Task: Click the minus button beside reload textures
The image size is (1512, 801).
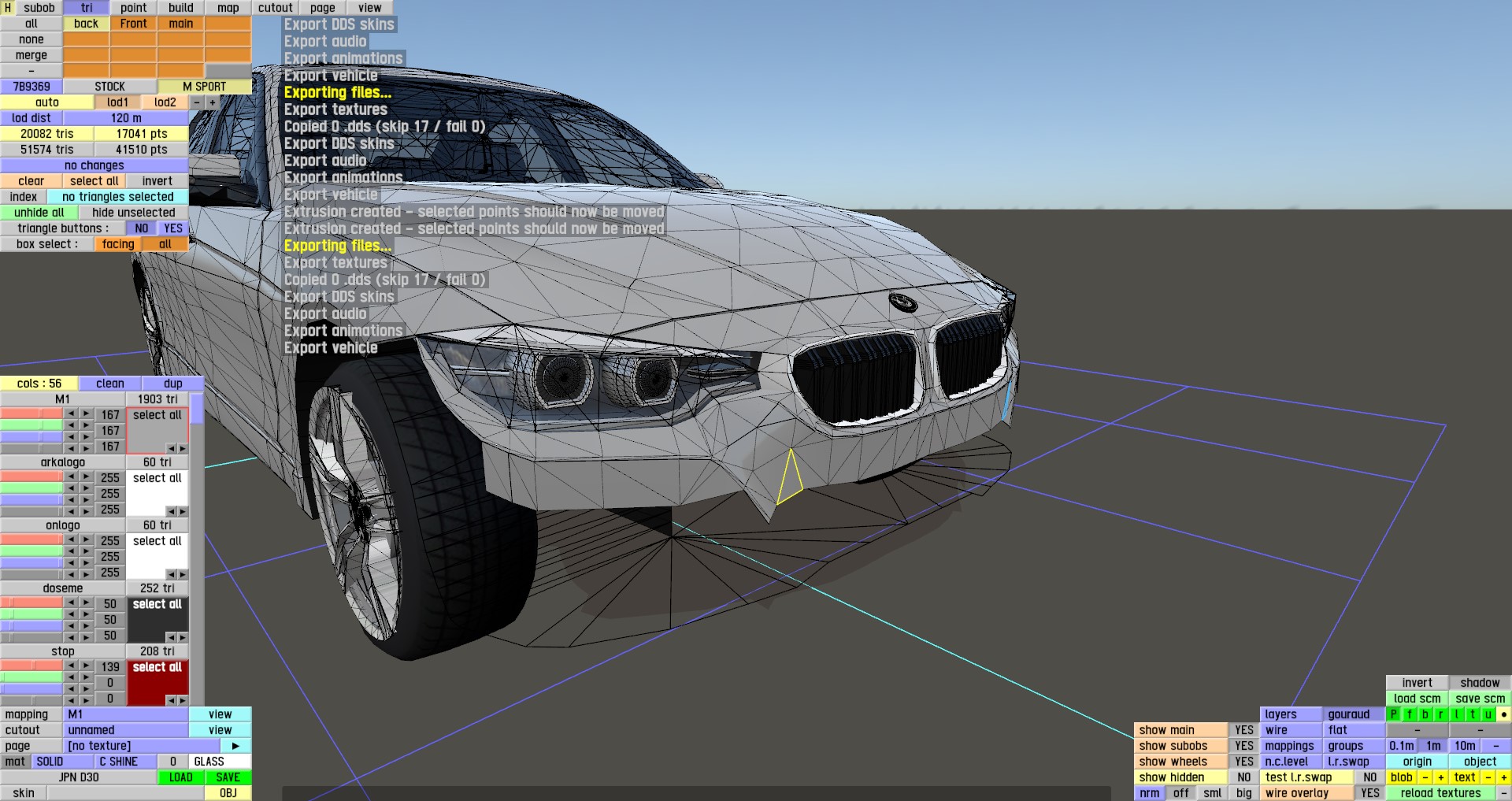Action: point(1504,793)
